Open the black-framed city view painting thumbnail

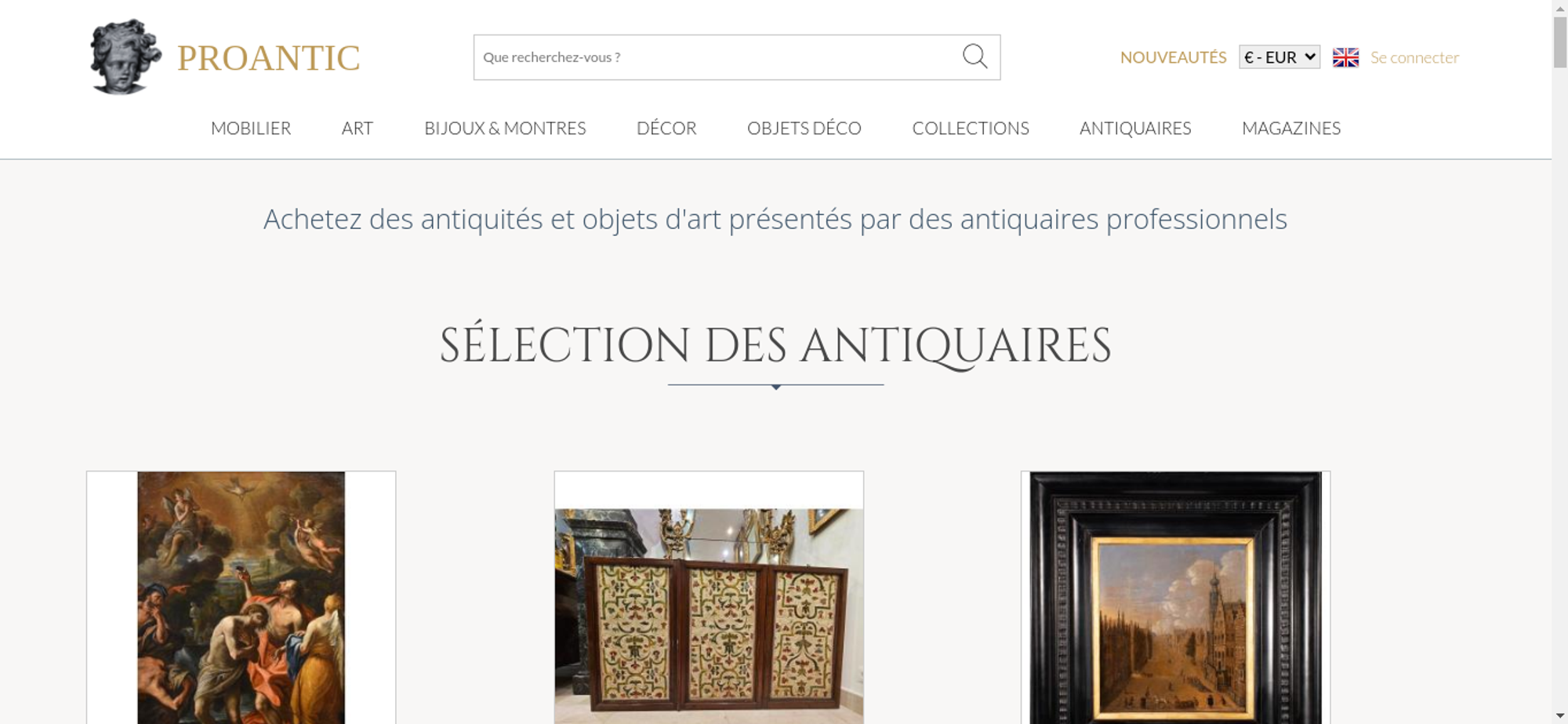[x=1175, y=598]
